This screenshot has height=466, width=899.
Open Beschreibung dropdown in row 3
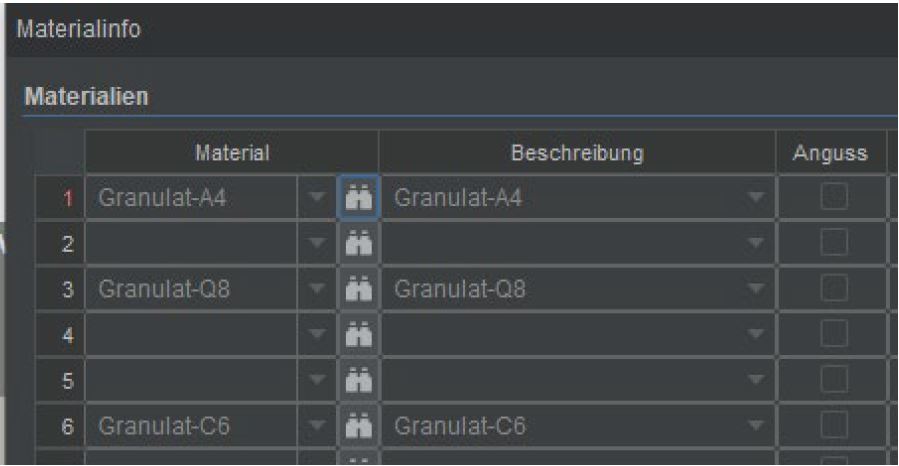pyautogui.click(x=756, y=289)
